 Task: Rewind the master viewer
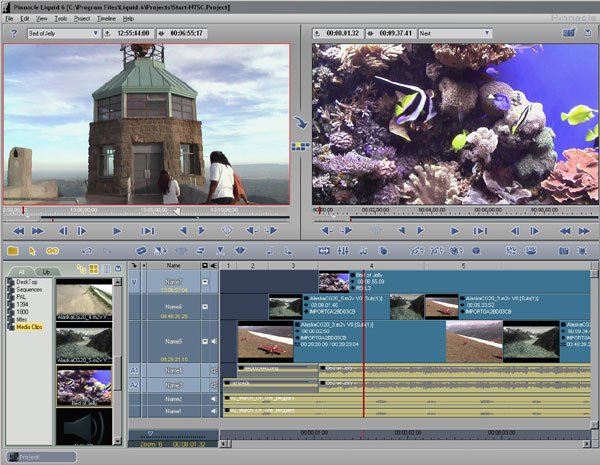(x=565, y=231)
